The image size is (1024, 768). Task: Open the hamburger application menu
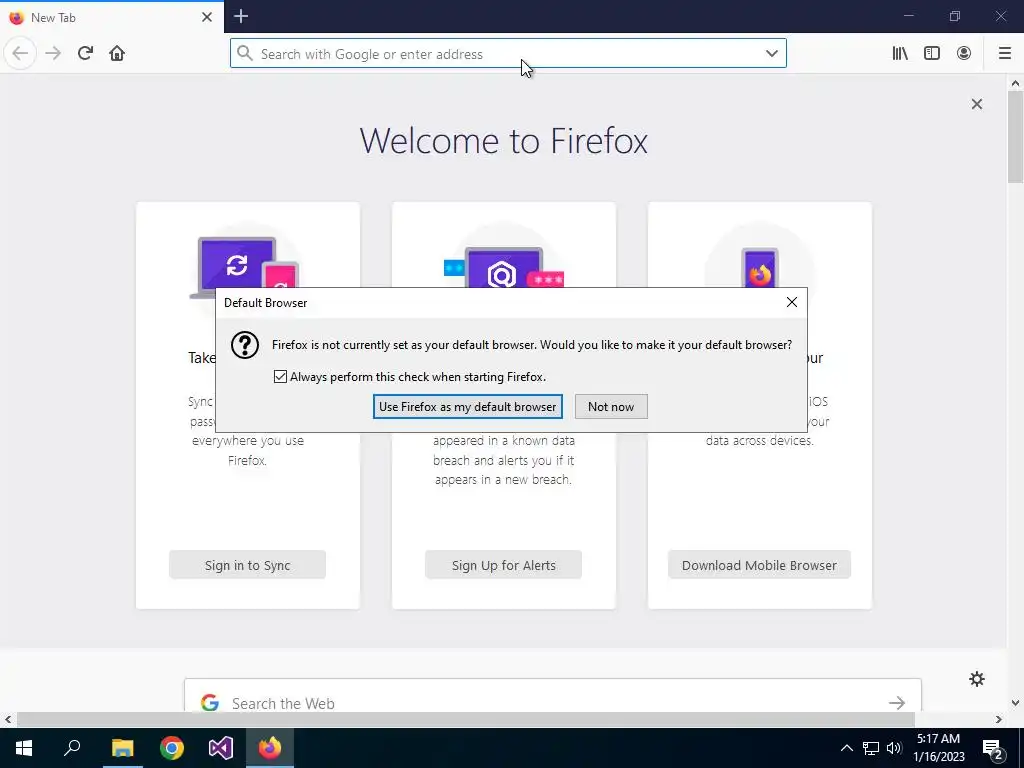[x=1005, y=54]
